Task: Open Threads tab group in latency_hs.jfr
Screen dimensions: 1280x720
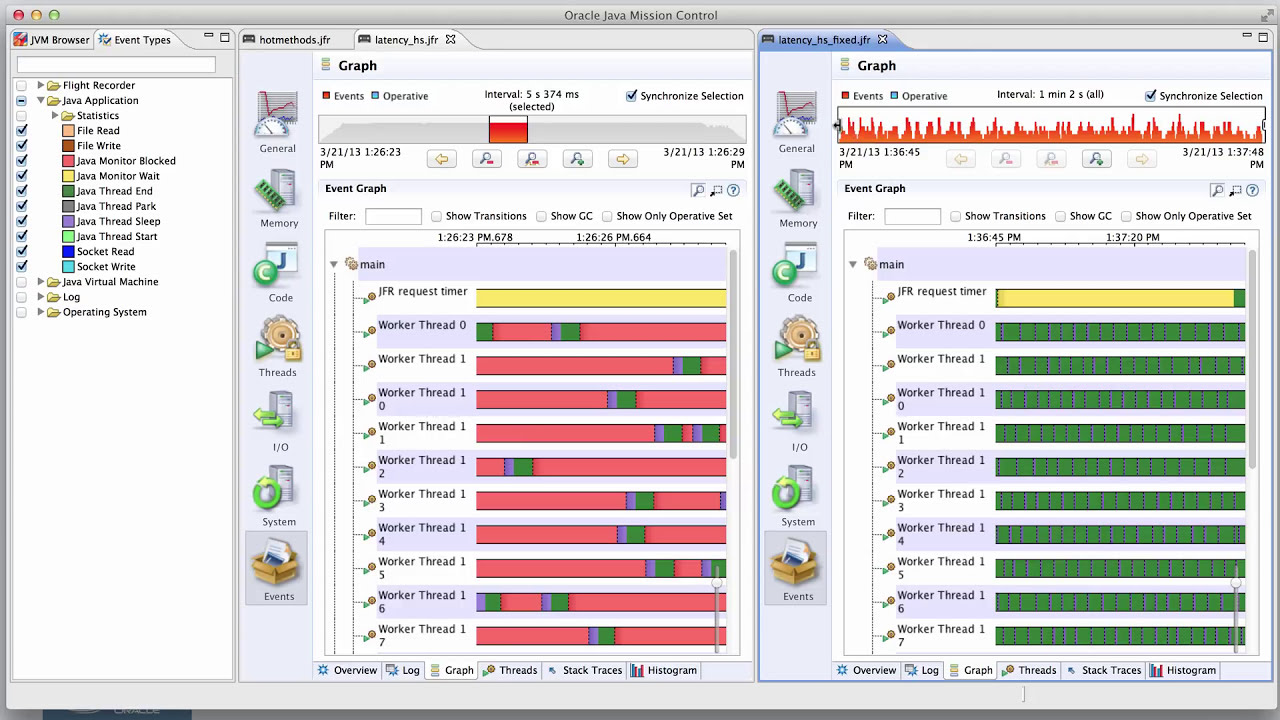Action: tap(277, 346)
